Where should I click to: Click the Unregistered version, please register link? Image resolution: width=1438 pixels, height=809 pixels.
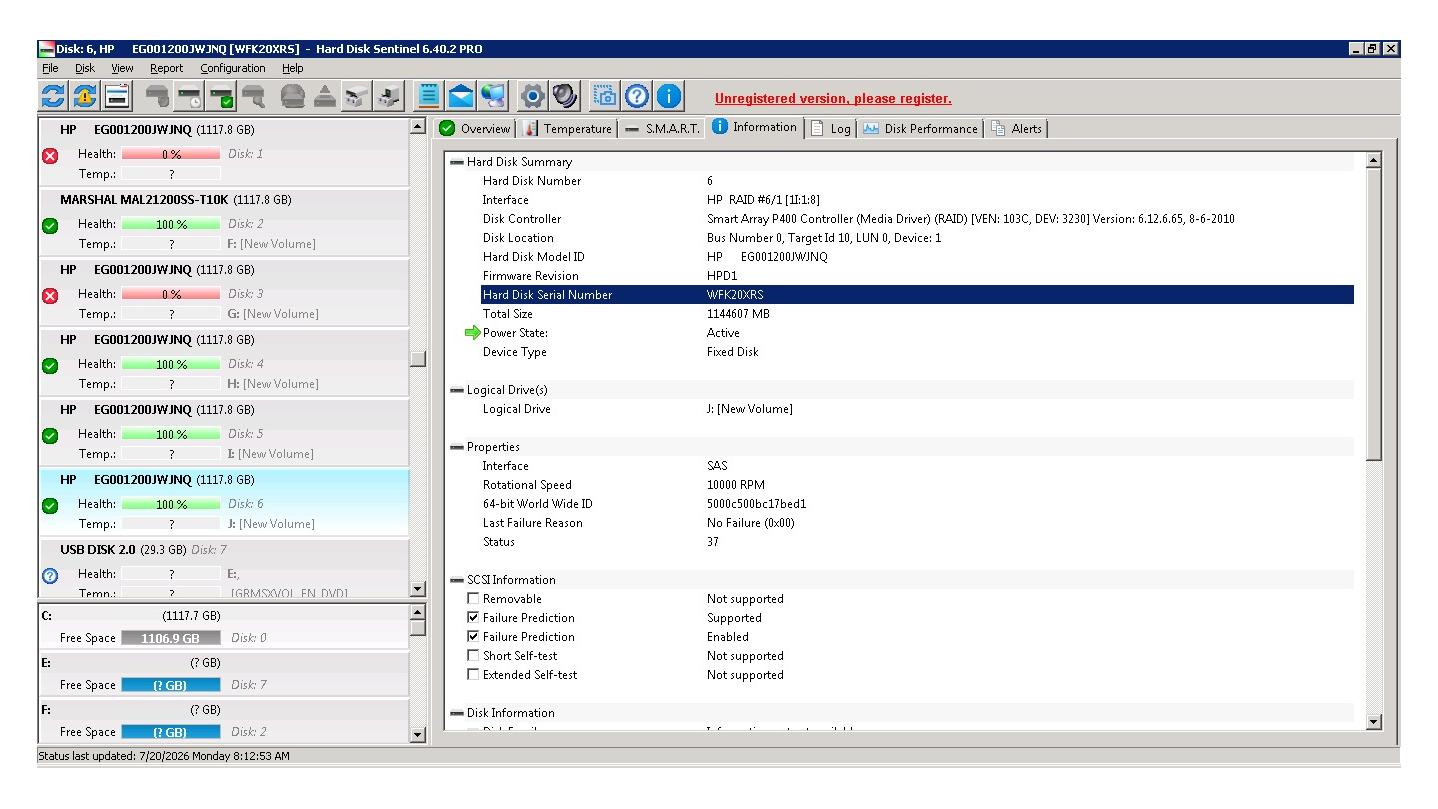833,98
